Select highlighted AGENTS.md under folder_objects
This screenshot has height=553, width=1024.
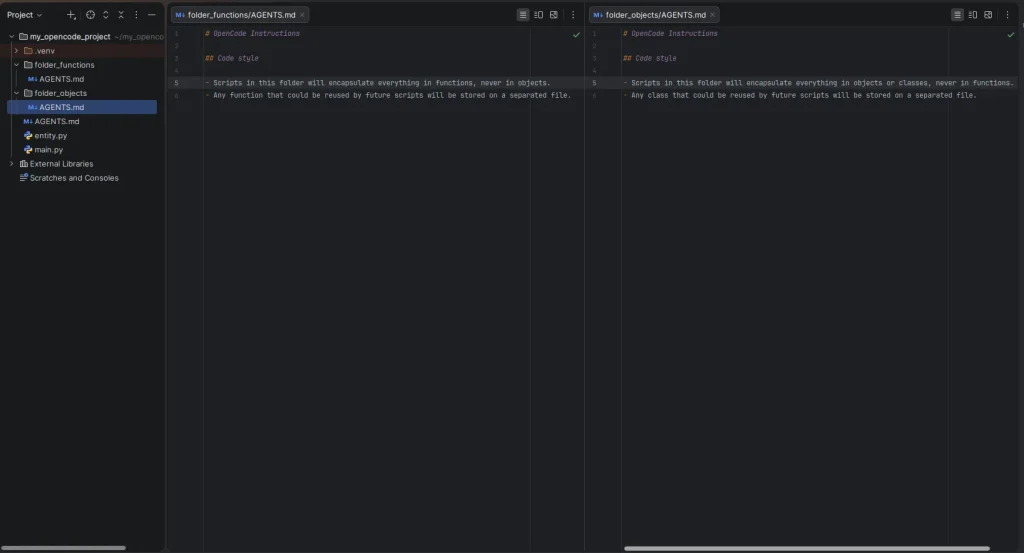[82, 107]
